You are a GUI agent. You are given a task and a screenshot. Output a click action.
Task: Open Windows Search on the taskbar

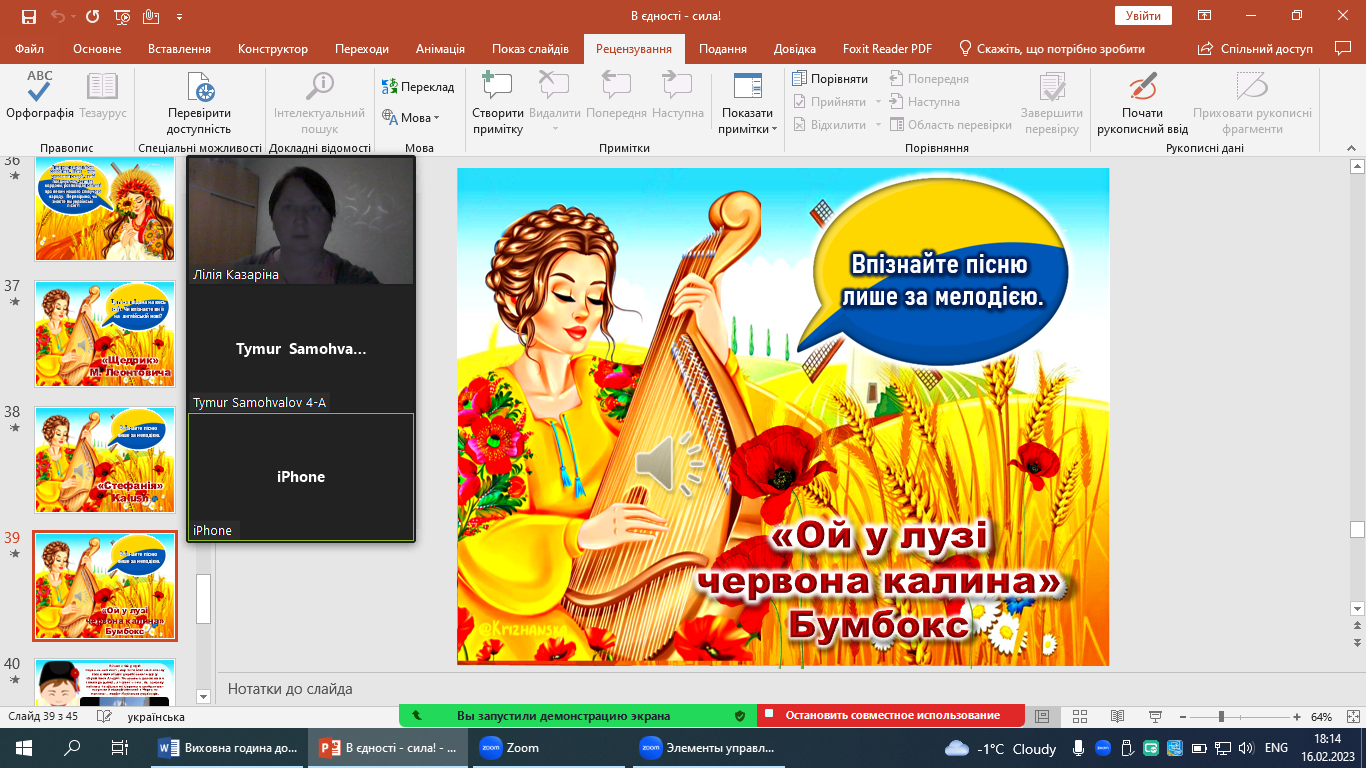click(x=72, y=747)
